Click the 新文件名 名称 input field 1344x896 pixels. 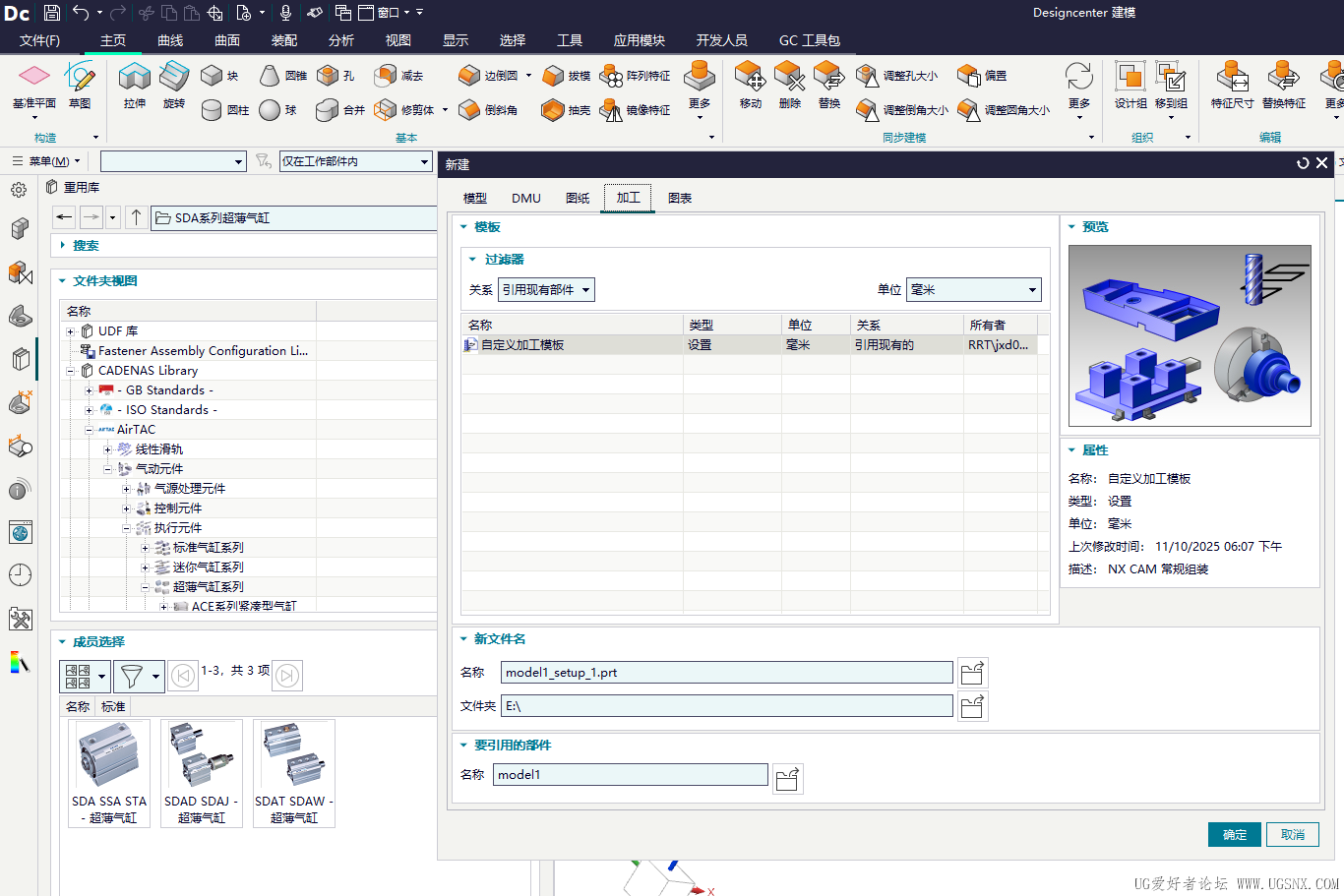coord(726,673)
